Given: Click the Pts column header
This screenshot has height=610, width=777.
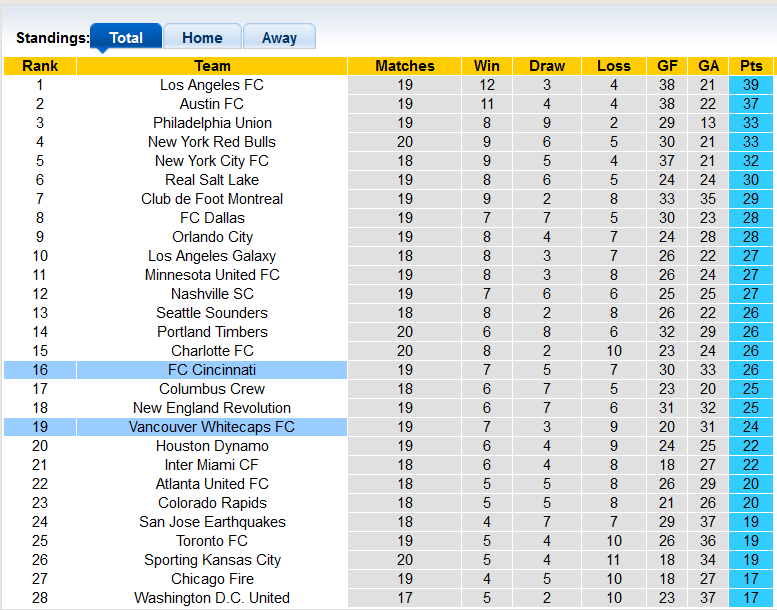Looking at the screenshot, I should click(x=750, y=66).
